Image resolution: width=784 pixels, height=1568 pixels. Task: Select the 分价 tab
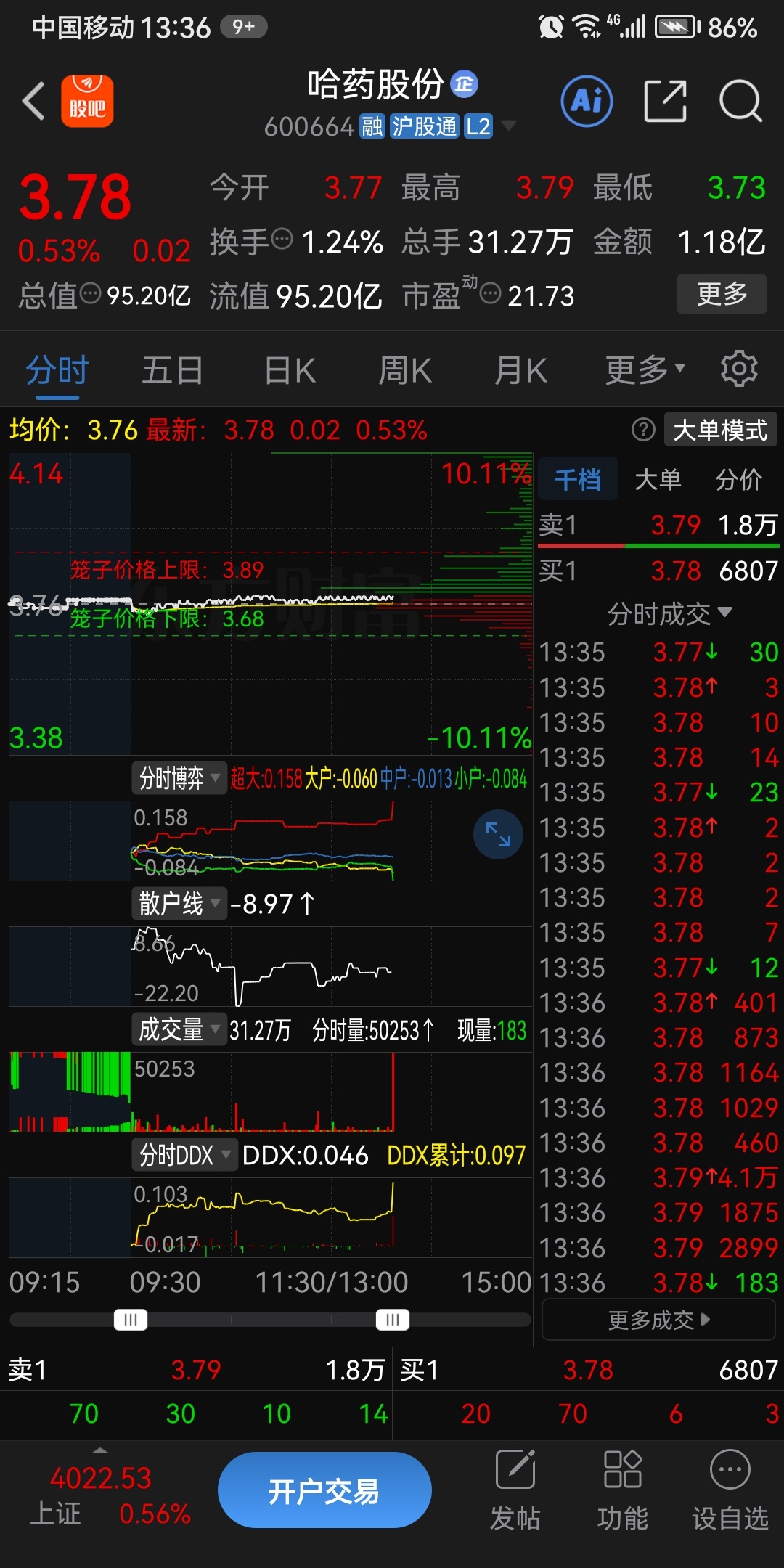coord(738,479)
